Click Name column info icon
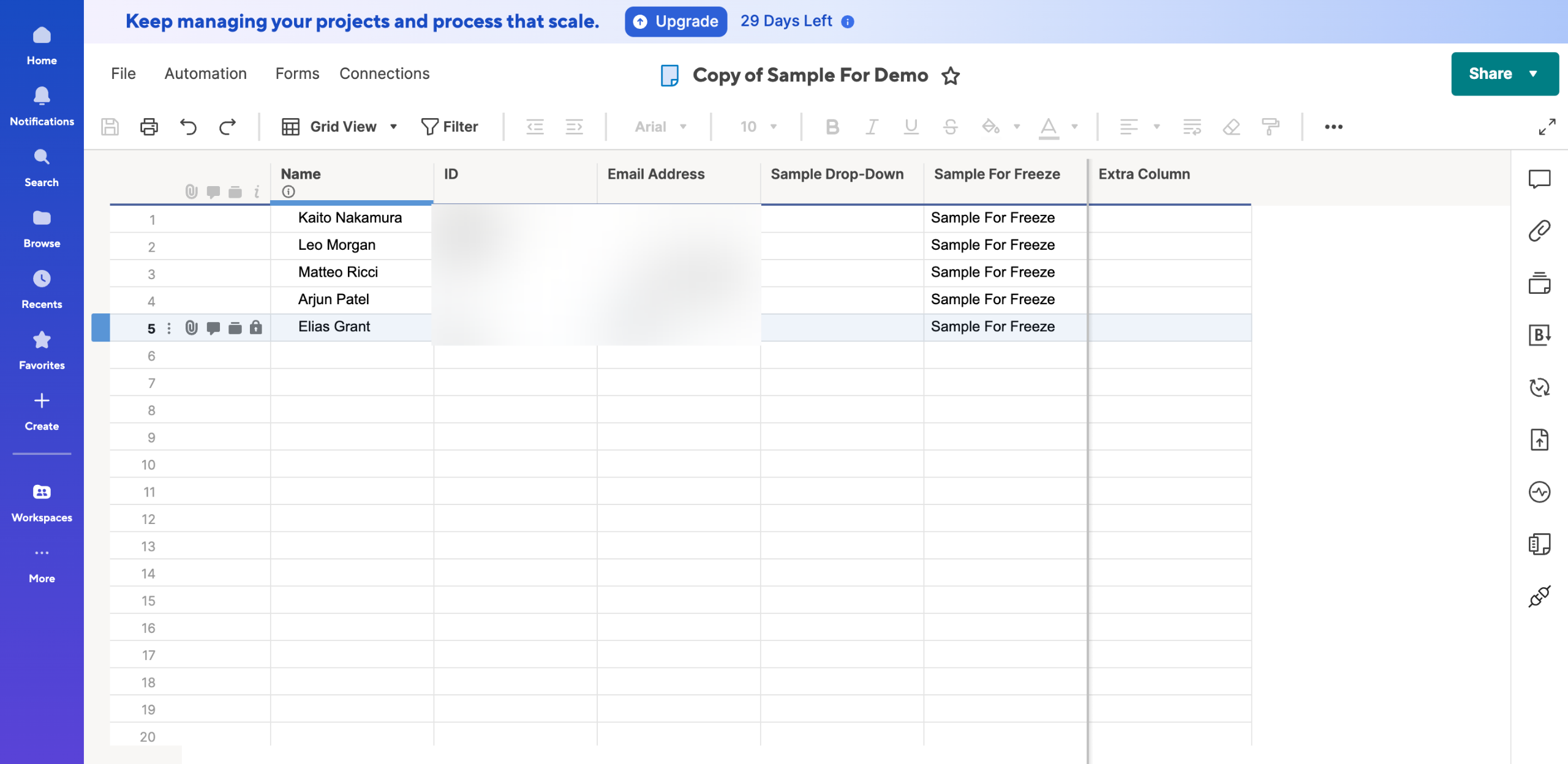 tap(288, 192)
